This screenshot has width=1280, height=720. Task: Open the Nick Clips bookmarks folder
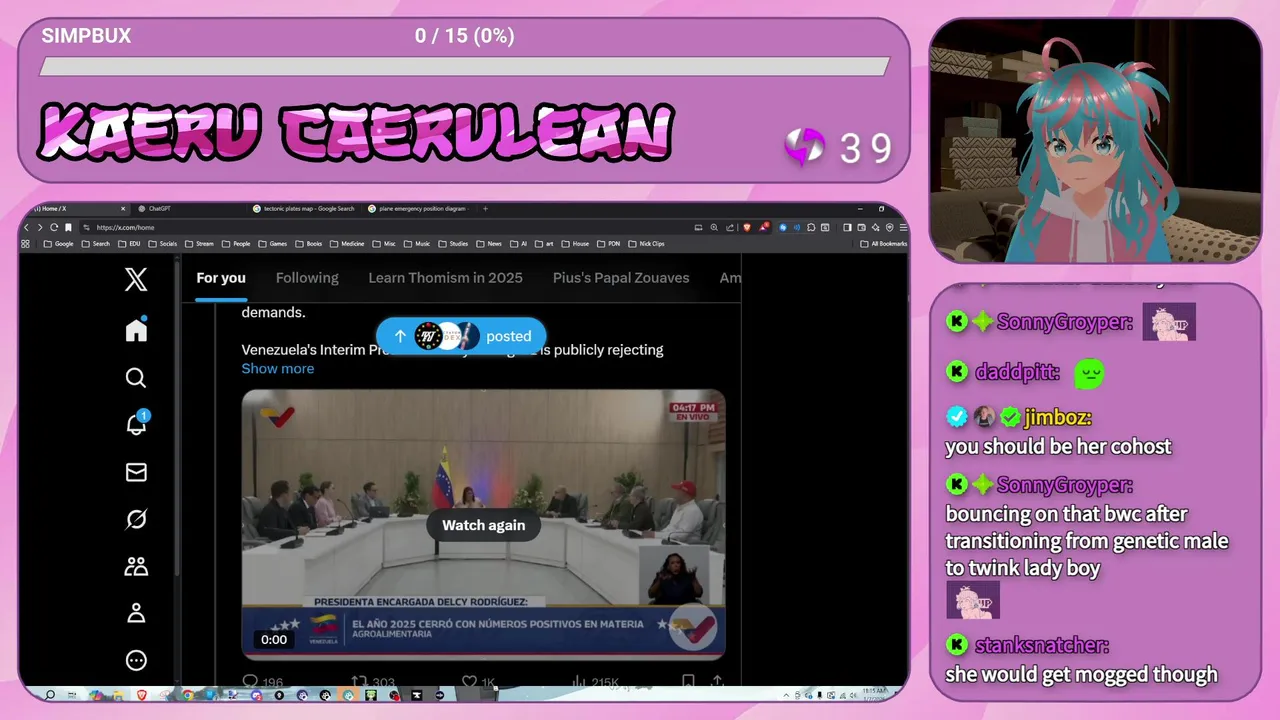point(646,243)
